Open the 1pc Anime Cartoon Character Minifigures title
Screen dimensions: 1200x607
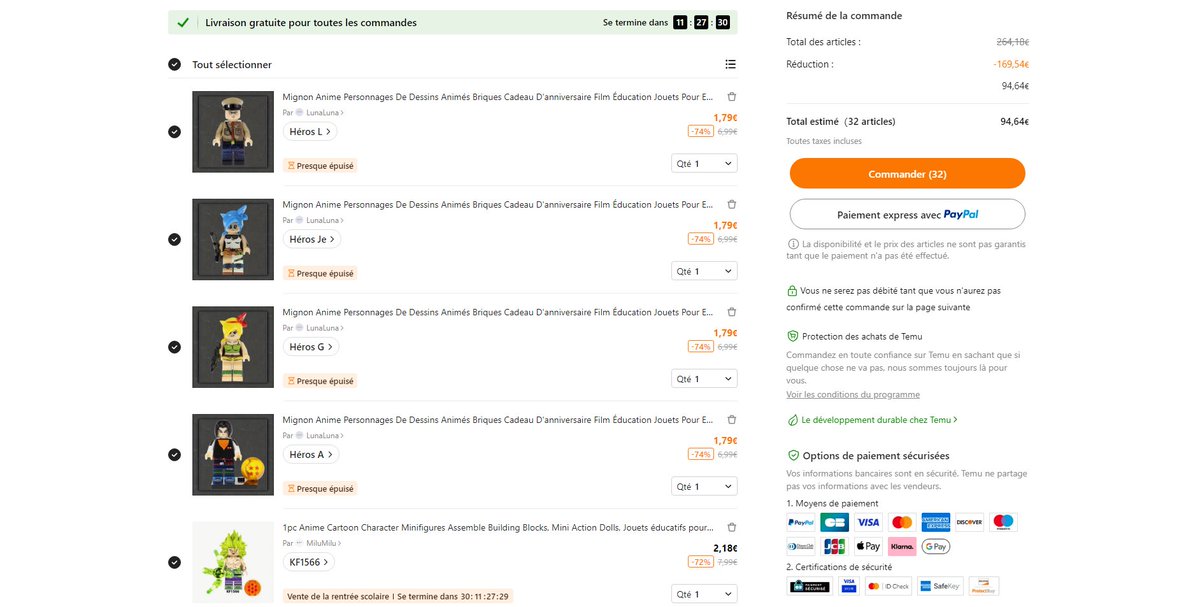[x=498, y=527]
